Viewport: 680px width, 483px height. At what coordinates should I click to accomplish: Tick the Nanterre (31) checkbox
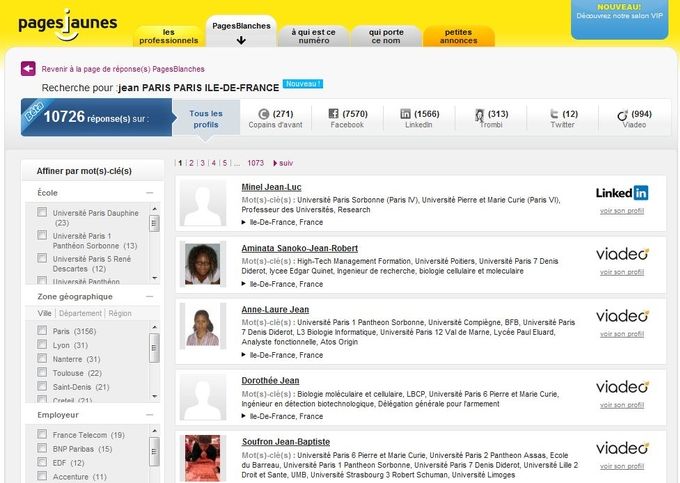(42, 358)
